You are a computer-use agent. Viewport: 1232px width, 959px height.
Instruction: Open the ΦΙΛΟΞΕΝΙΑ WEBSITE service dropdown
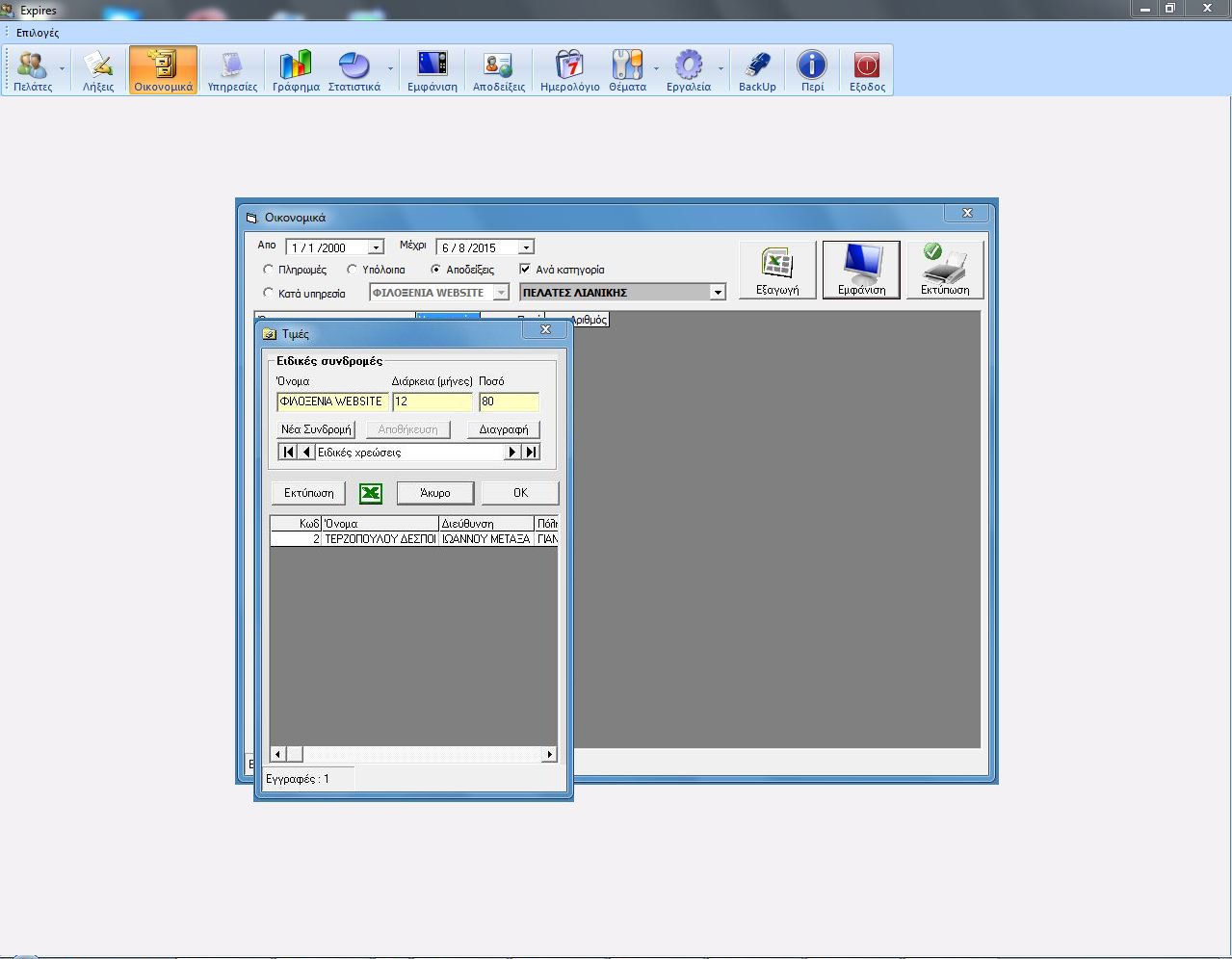[502, 292]
